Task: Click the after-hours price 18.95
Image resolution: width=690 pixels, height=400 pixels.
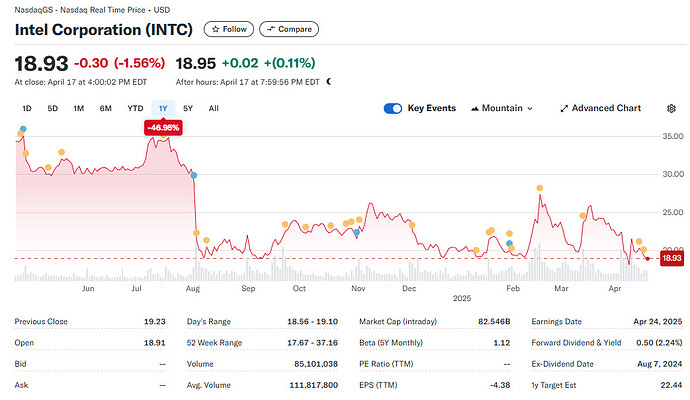Action: coord(195,63)
